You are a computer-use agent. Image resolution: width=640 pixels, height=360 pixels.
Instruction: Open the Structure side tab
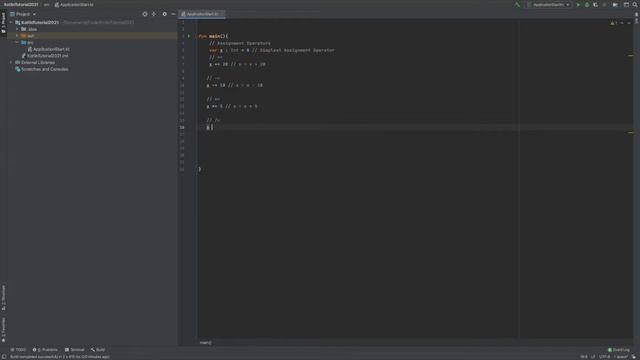pyautogui.click(x=4, y=298)
